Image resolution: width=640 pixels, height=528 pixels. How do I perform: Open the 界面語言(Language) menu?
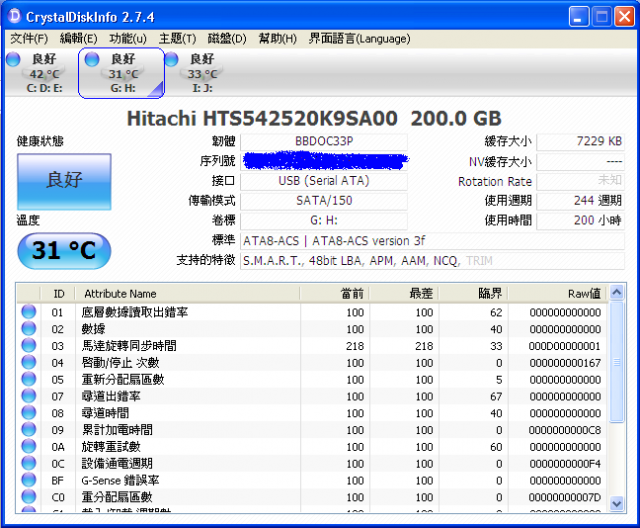coord(359,39)
